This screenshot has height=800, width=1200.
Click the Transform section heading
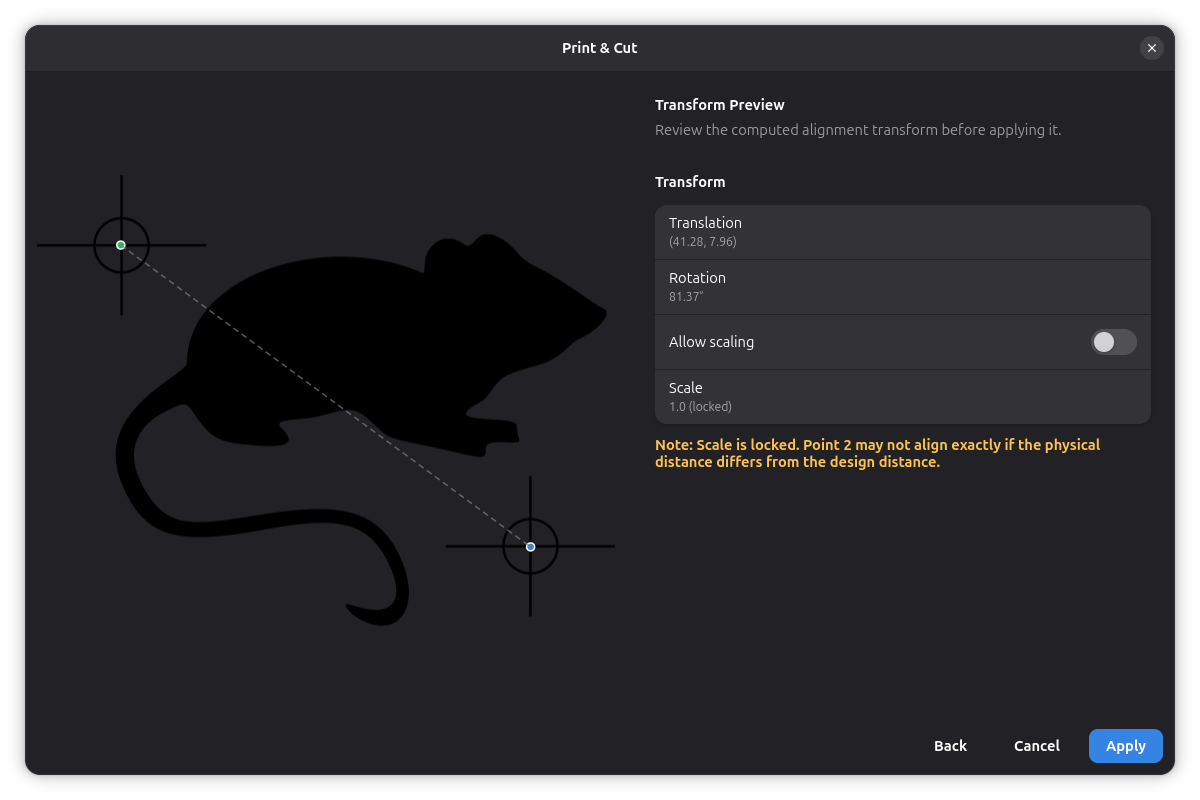[689, 182]
